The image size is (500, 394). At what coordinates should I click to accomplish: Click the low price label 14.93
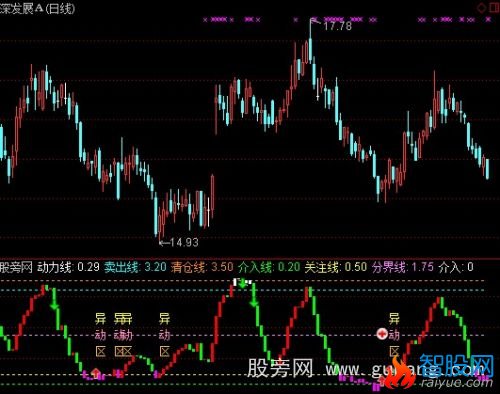(184, 242)
